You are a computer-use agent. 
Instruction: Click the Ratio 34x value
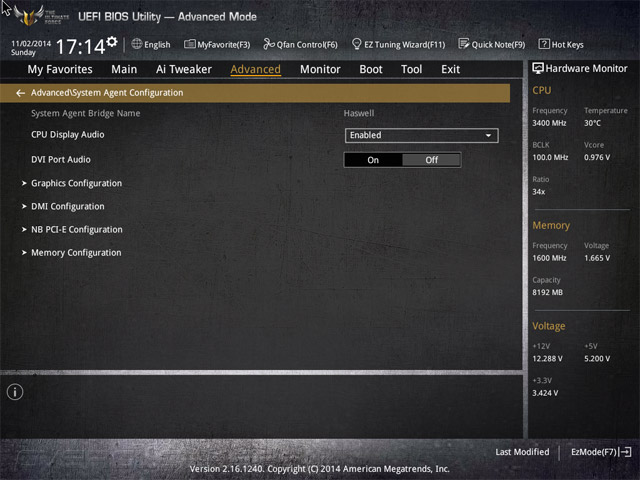click(539, 191)
